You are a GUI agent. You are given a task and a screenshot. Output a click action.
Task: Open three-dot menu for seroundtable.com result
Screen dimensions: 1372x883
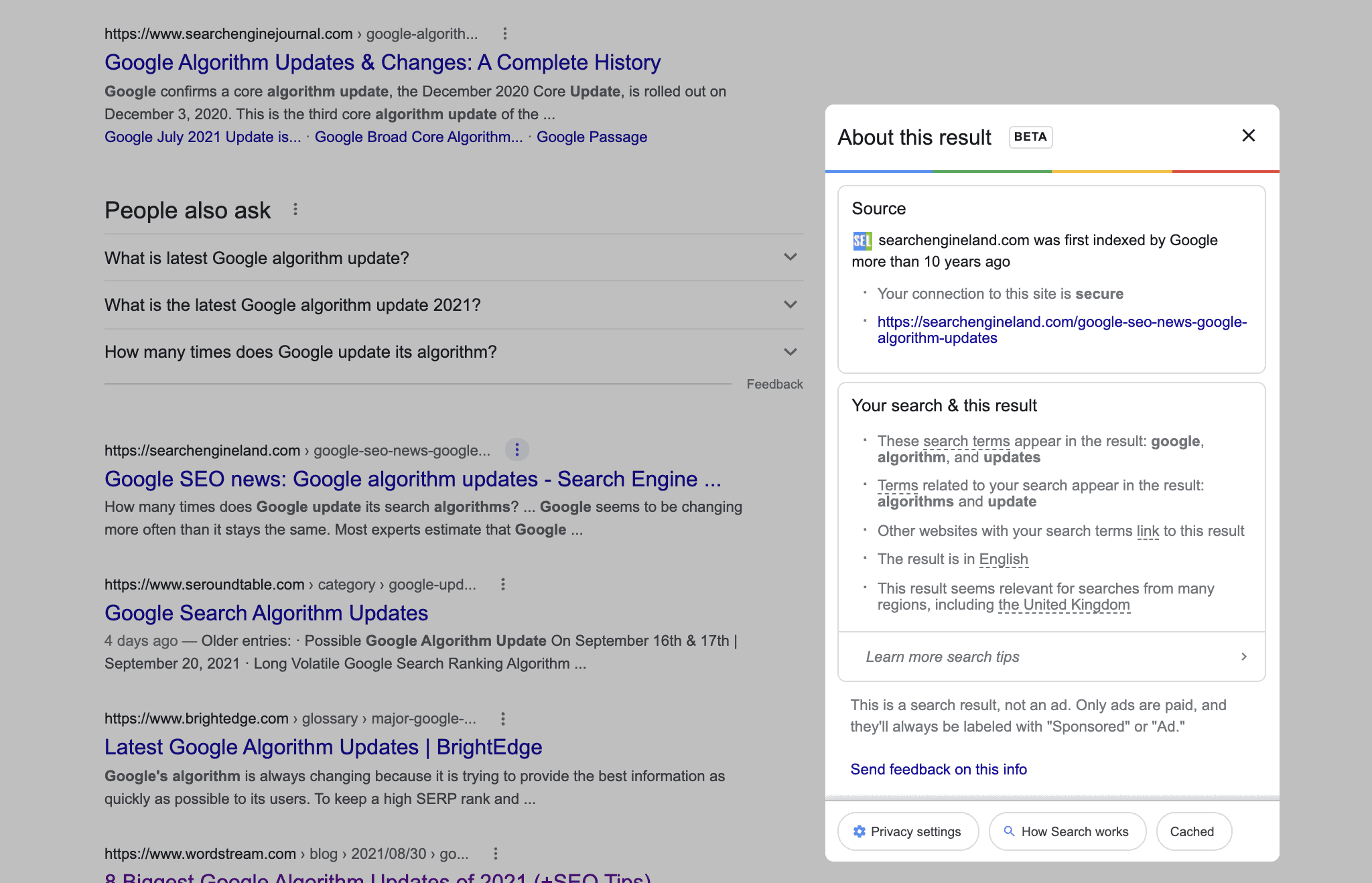pyautogui.click(x=503, y=584)
